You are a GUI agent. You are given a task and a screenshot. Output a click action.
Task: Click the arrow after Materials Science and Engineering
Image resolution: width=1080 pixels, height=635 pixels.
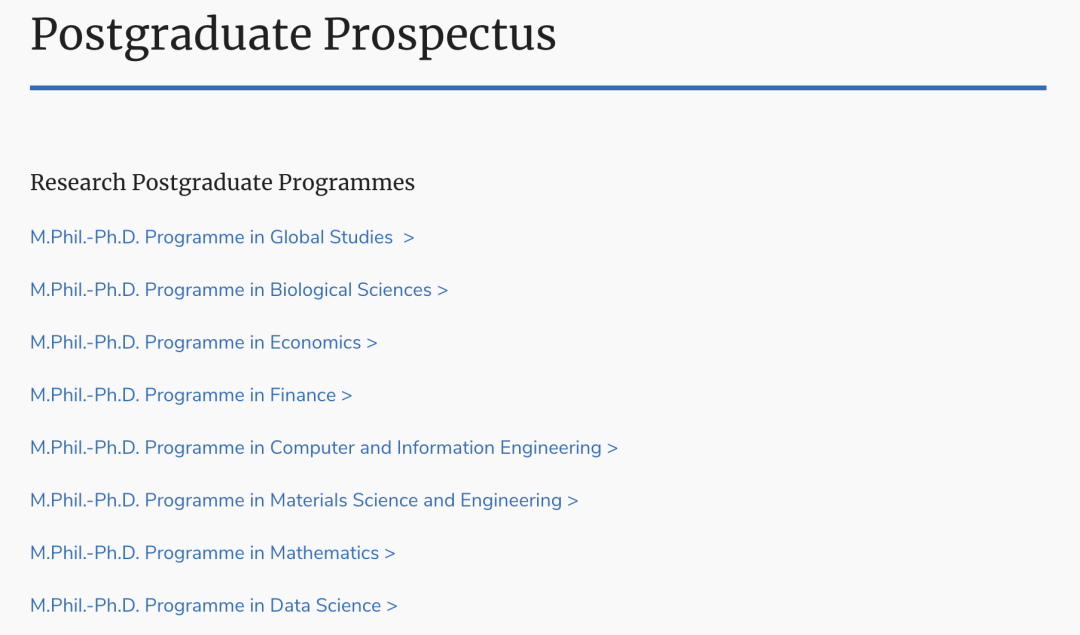pyautogui.click(x=572, y=501)
